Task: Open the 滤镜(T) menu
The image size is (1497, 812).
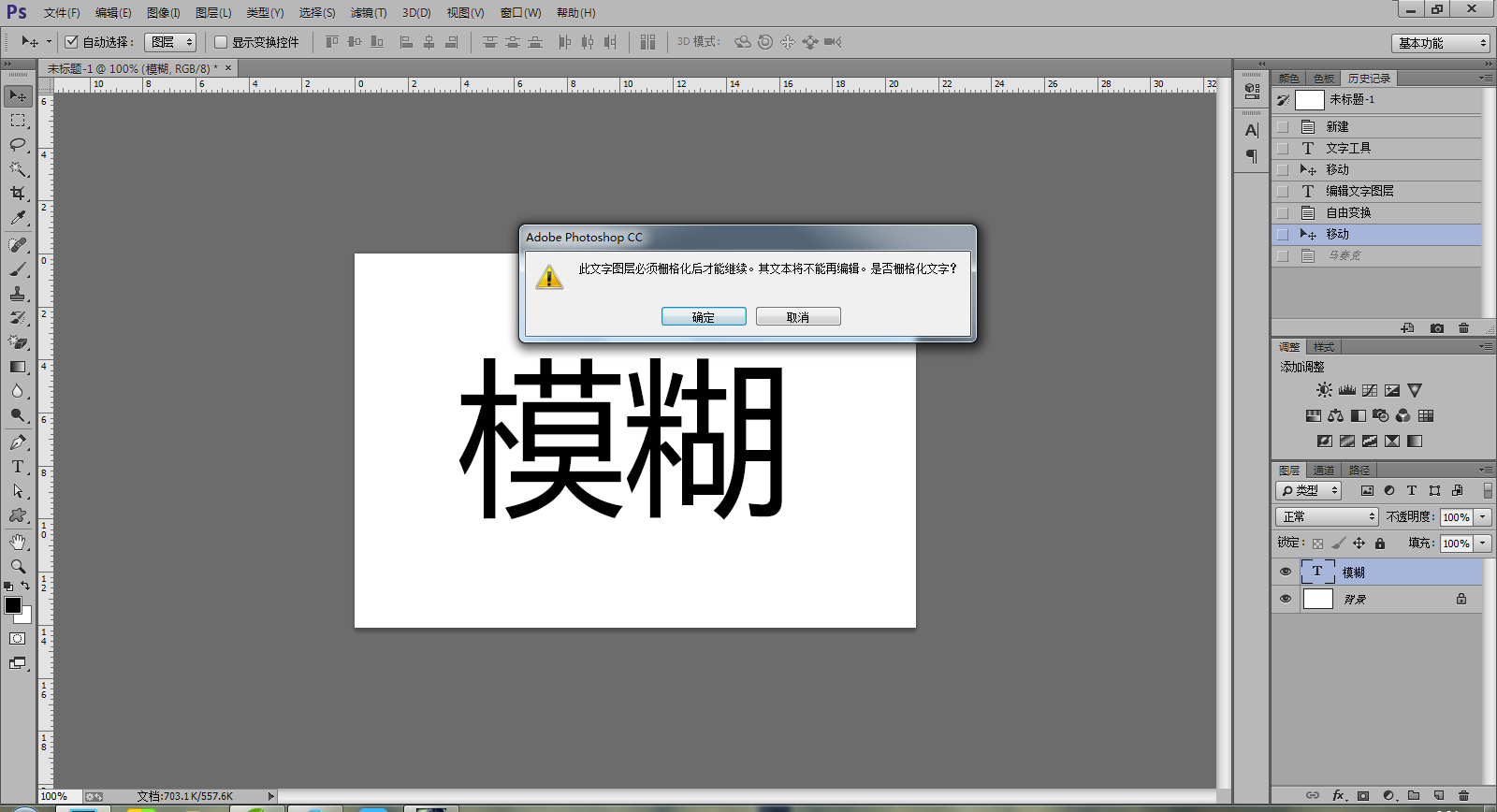Action: pos(368,13)
